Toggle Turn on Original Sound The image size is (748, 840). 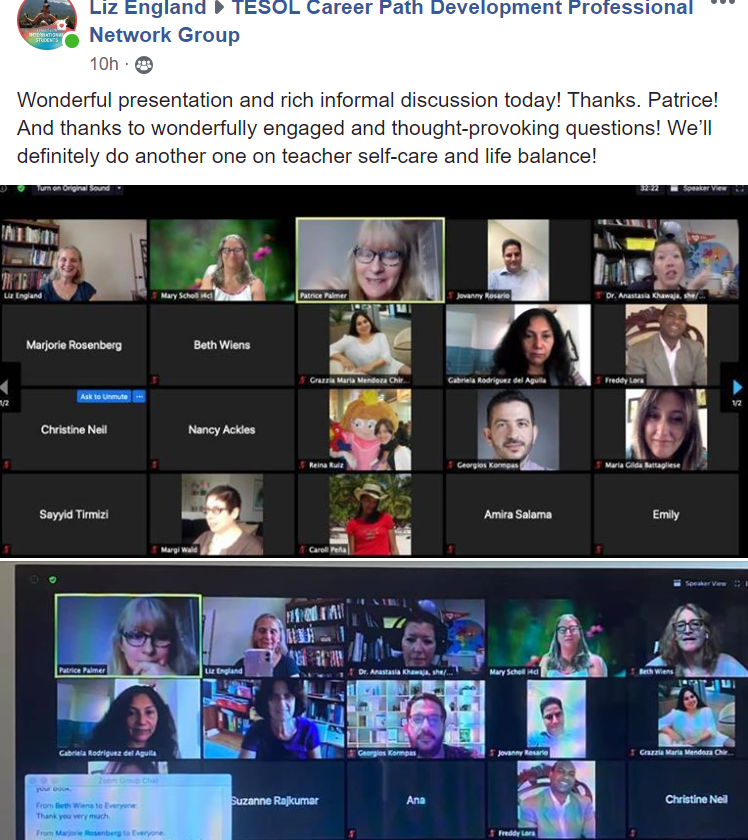(x=74, y=188)
